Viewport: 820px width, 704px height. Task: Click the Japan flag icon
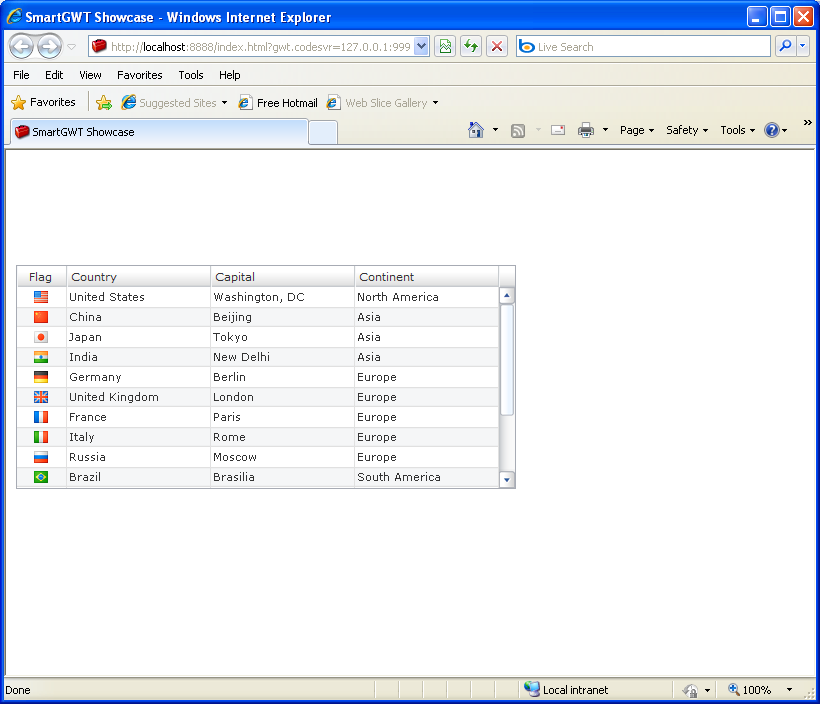click(x=41, y=337)
